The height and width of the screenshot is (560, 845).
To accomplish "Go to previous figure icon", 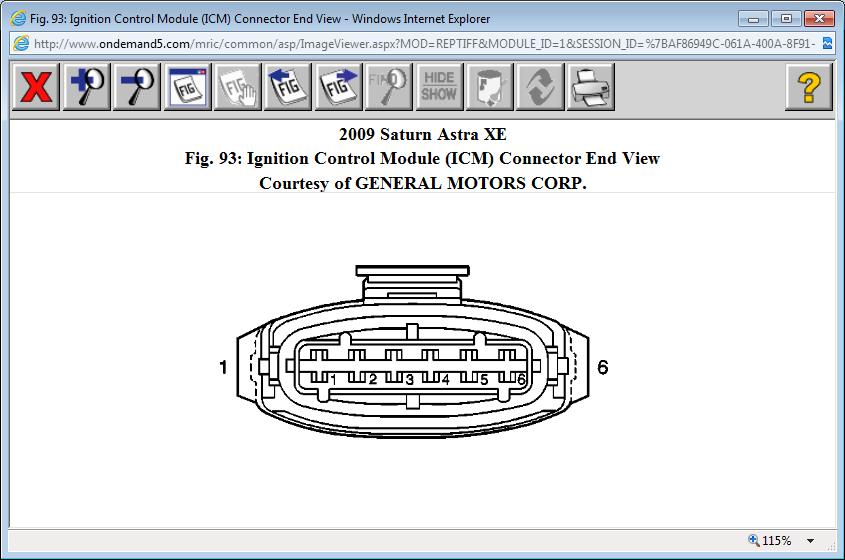I will click(288, 87).
